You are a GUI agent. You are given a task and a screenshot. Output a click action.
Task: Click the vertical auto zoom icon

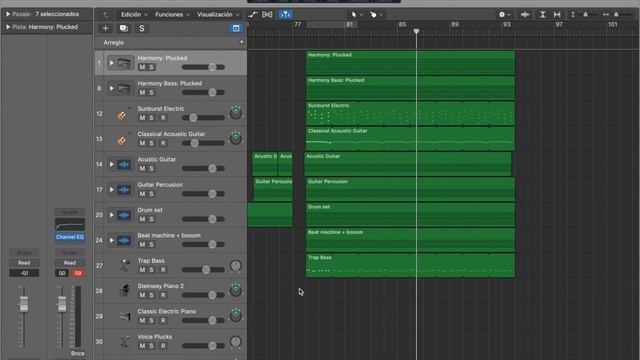tap(542, 15)
